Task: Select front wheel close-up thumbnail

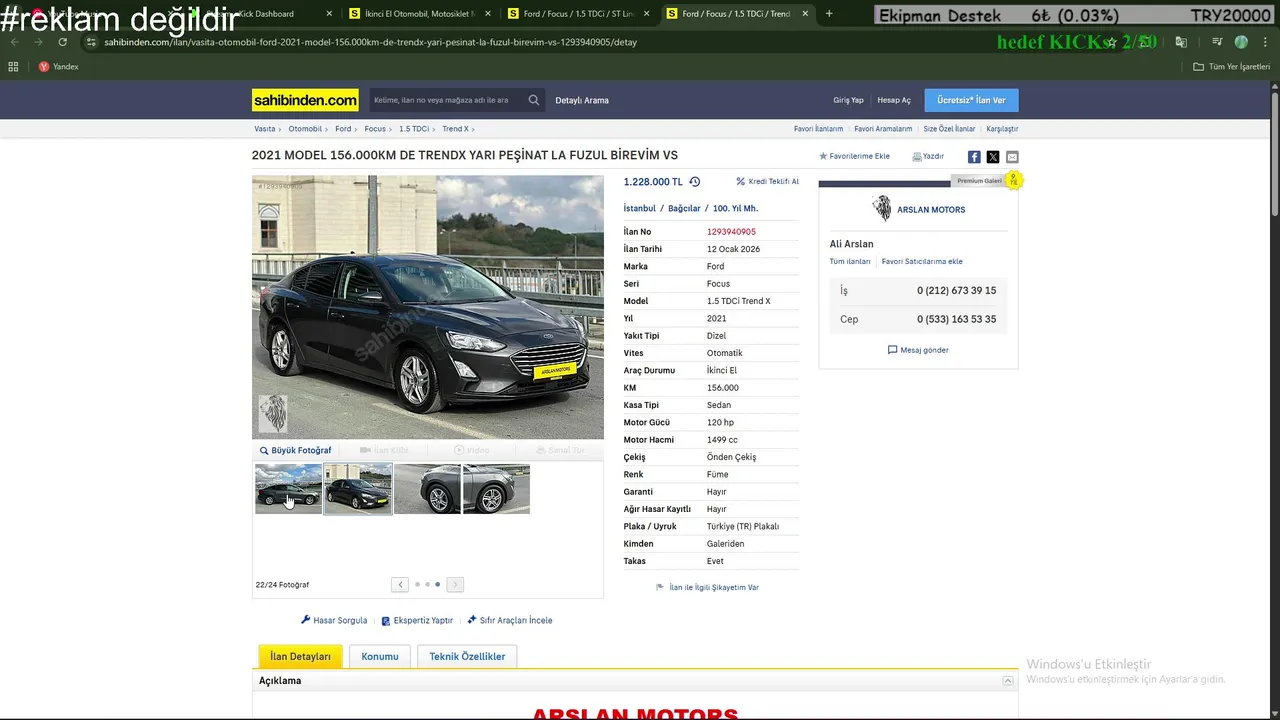Action: 427,489
